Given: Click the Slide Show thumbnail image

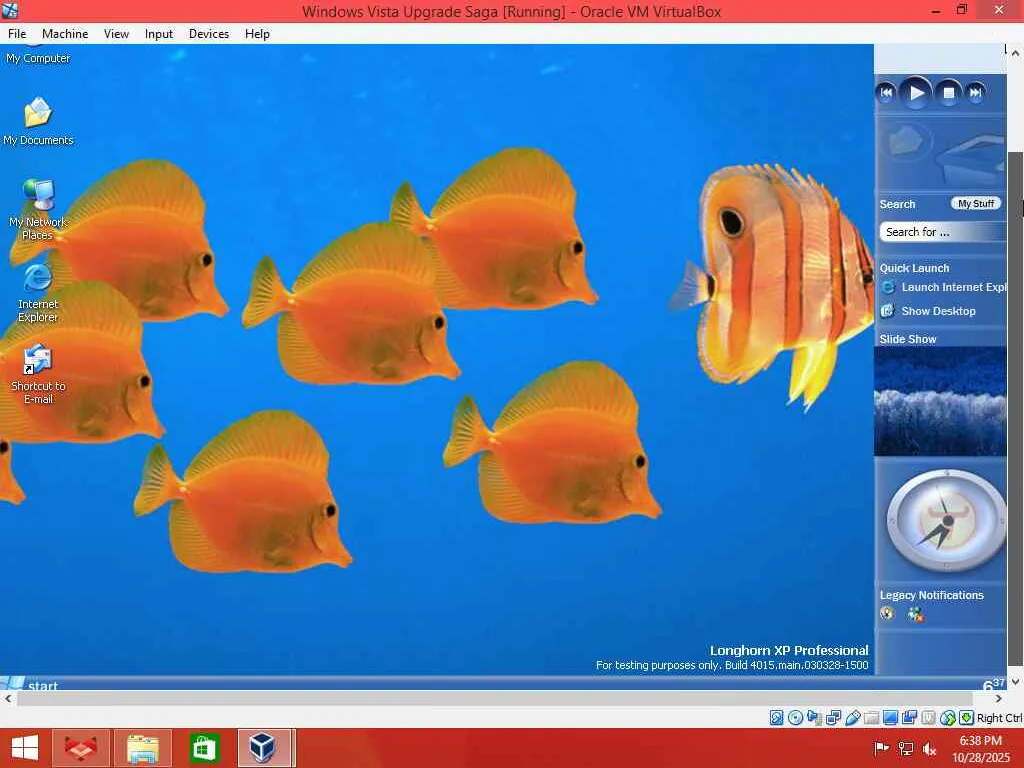Looking at the screenshot, I should point(940,401).
